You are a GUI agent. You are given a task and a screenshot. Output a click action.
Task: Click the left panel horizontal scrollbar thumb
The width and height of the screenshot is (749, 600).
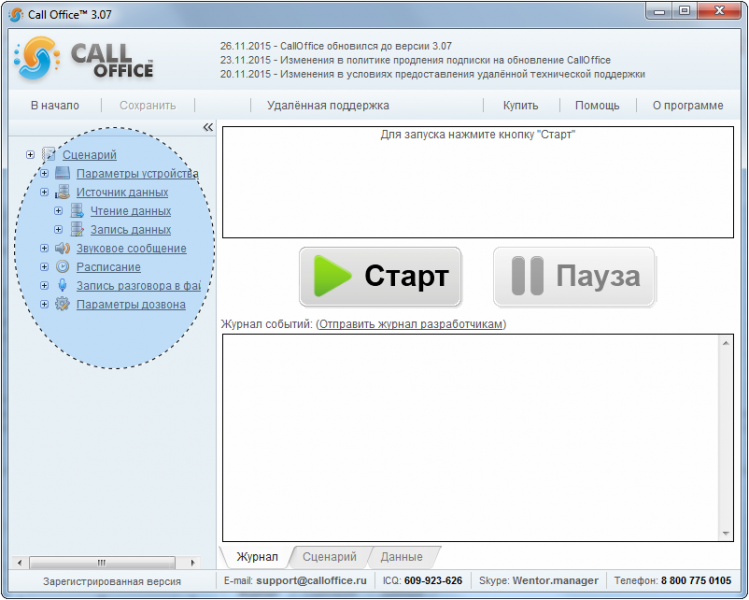[x=102, y=562]
